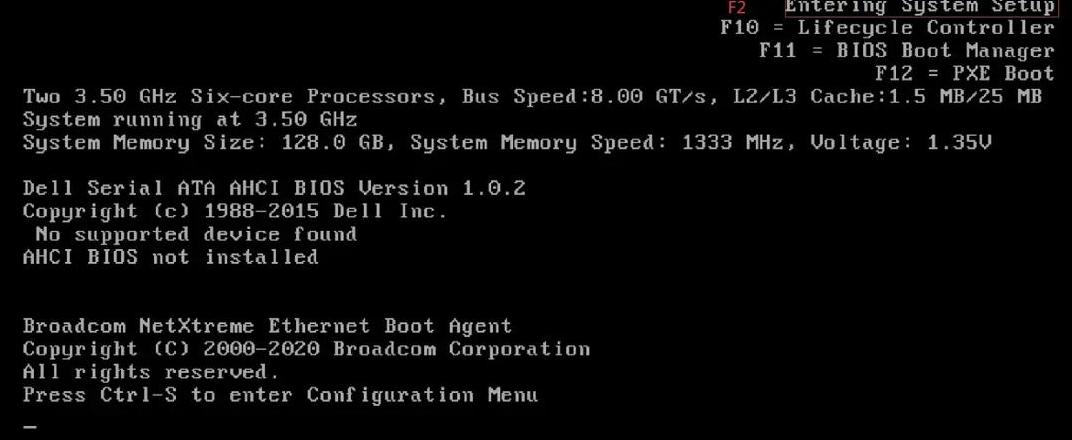Select the F11 BIOS Boot Manager line
This screenshot has width=1072, height=440.
pos(907,51)
